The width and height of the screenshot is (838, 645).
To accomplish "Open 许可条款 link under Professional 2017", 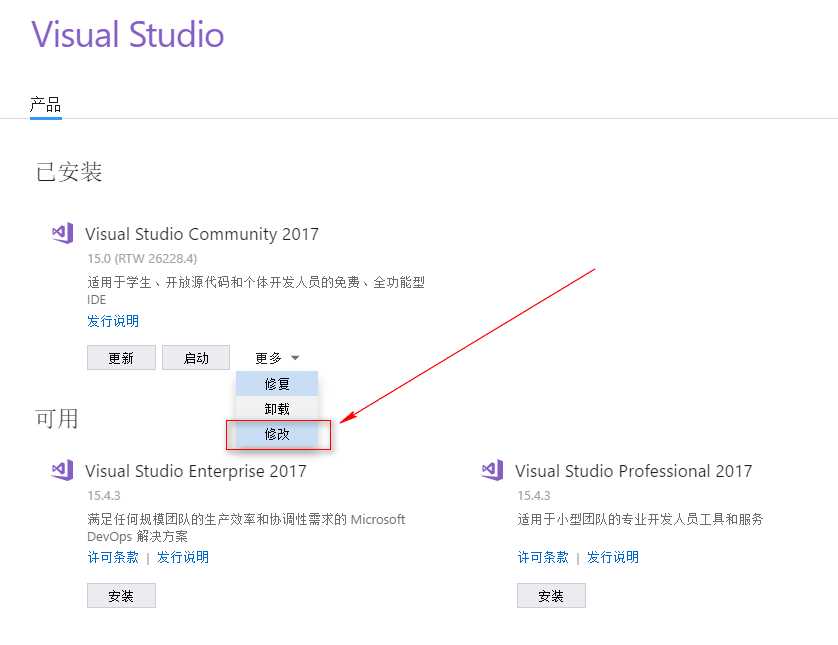I will (543, 557).
